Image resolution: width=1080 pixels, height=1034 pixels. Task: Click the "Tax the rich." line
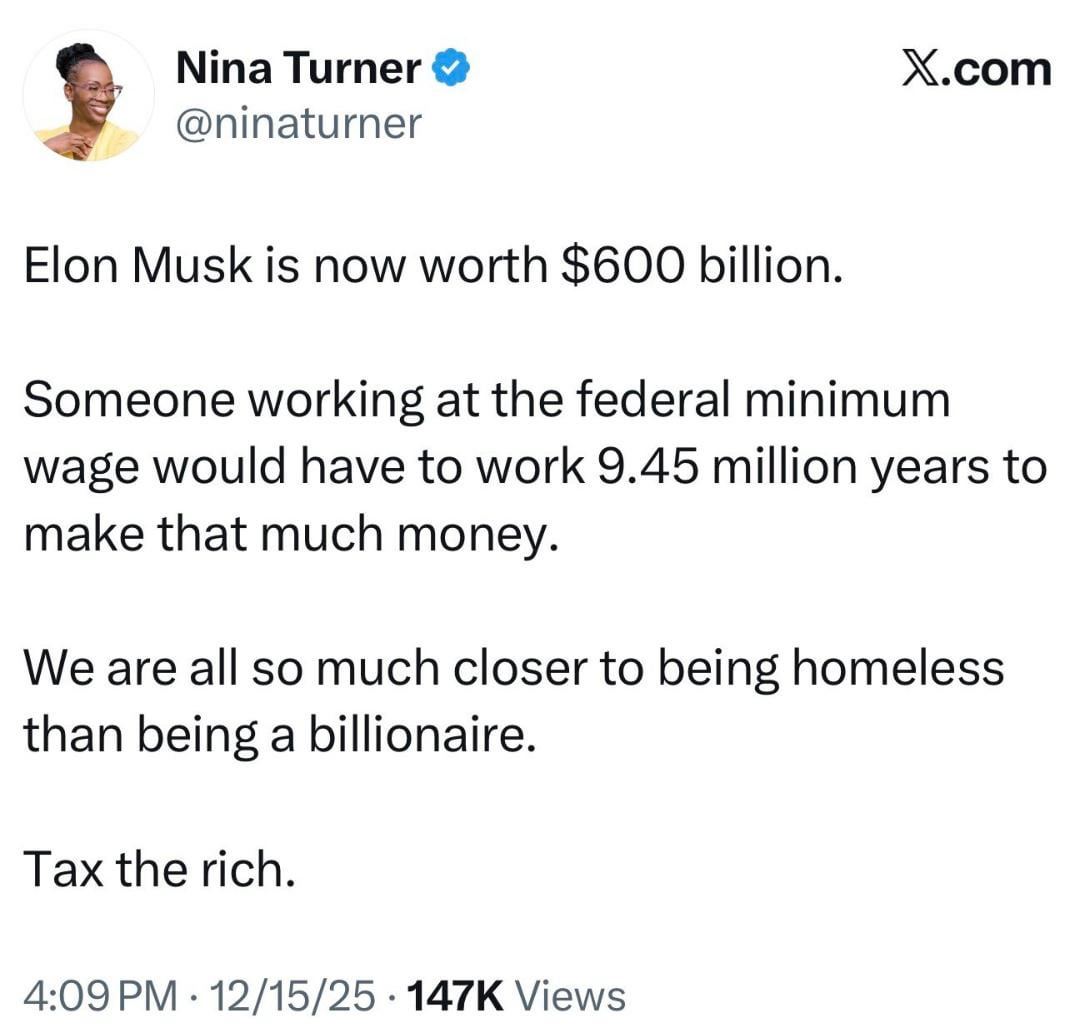[x=158, y=869]
